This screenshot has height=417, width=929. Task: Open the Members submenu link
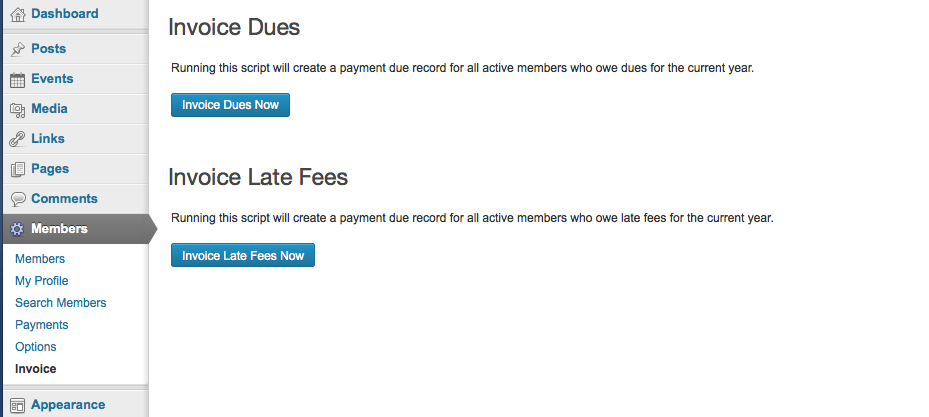40,259
